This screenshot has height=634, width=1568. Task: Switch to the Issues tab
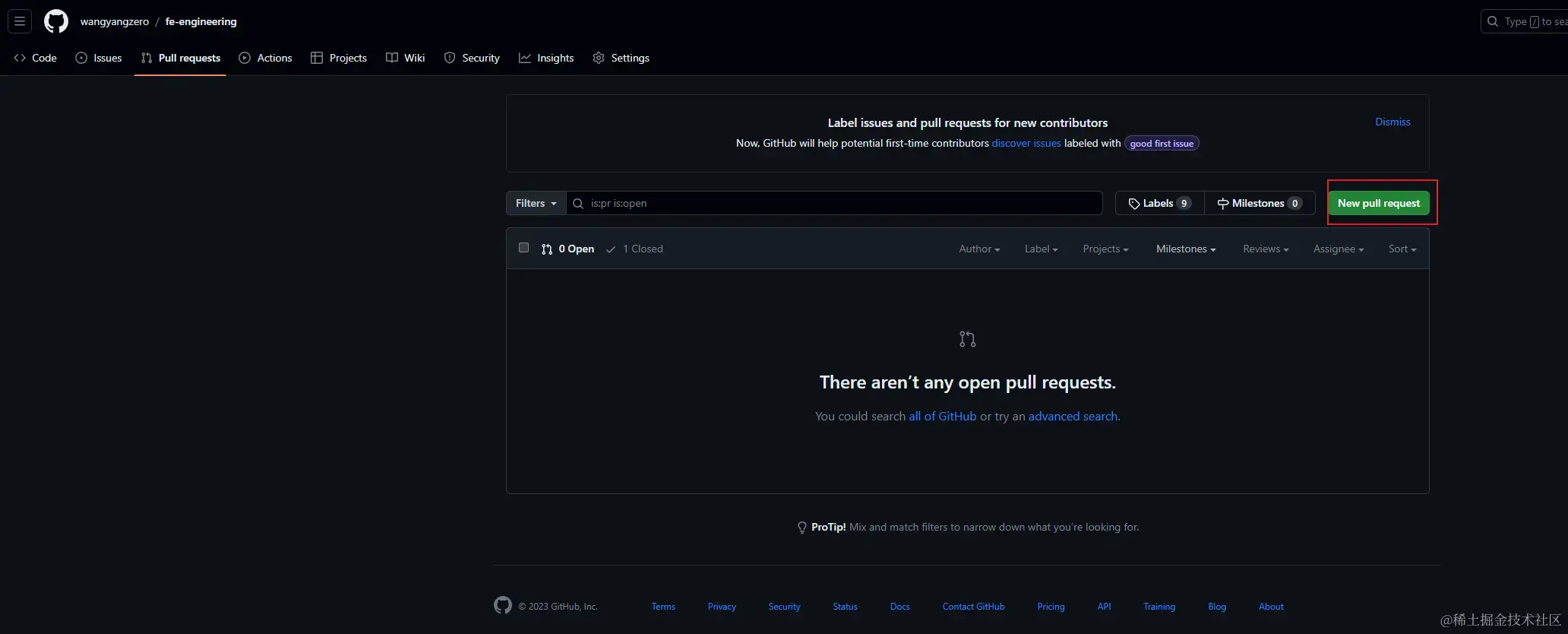coord(99,58)
